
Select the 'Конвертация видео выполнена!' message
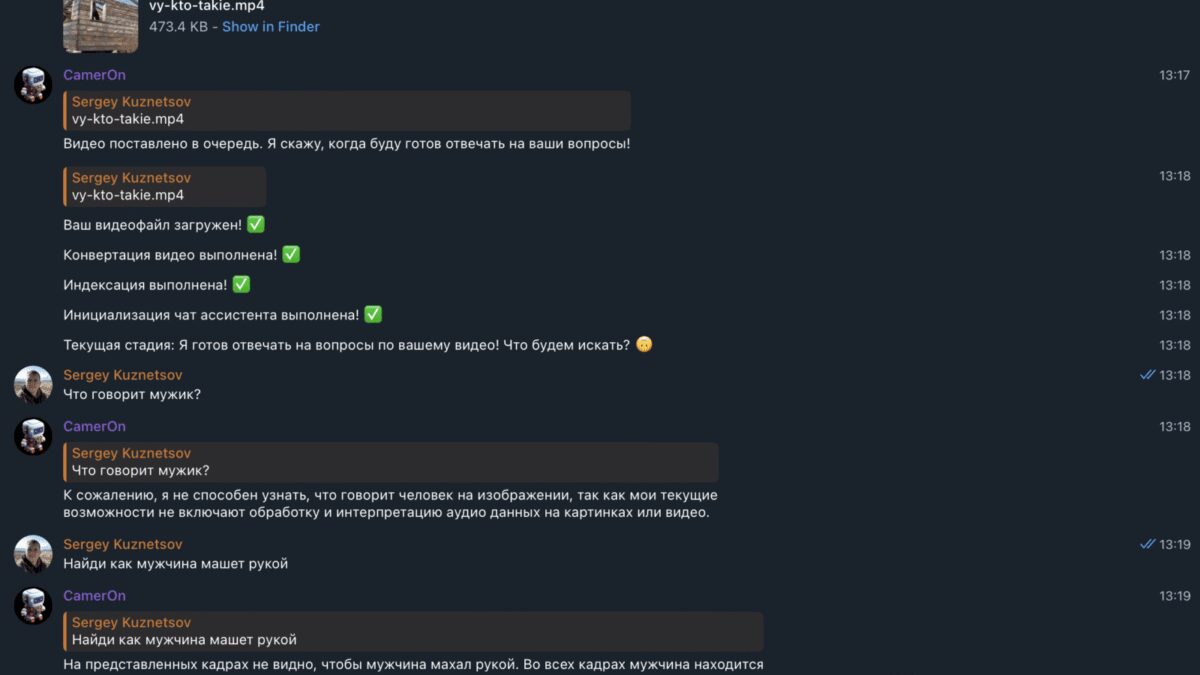[170, 255]
